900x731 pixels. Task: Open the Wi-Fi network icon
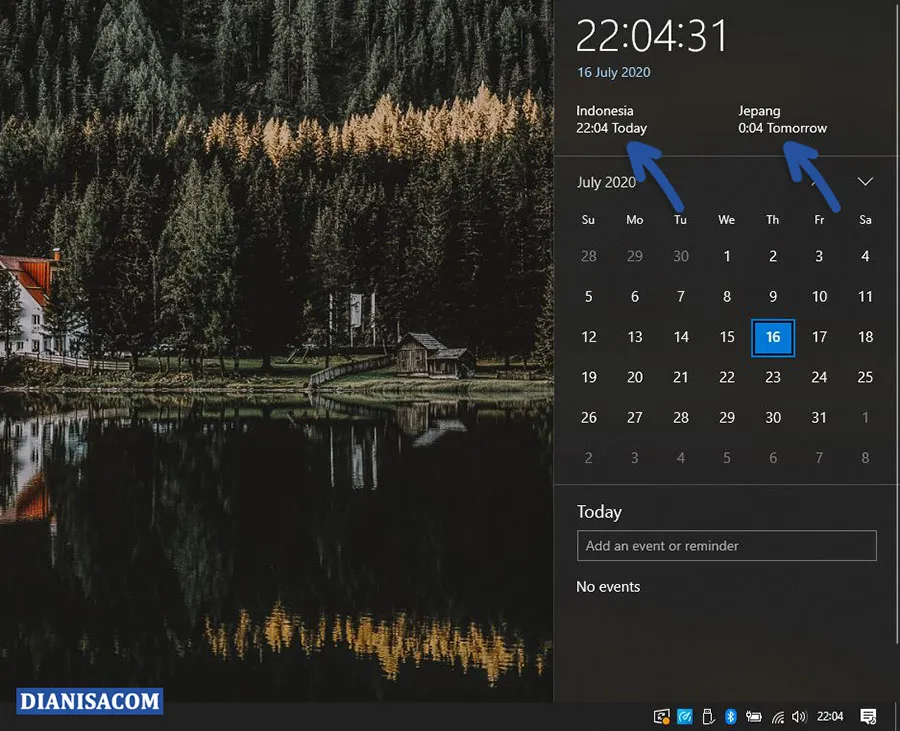click(x=777, y=716)
